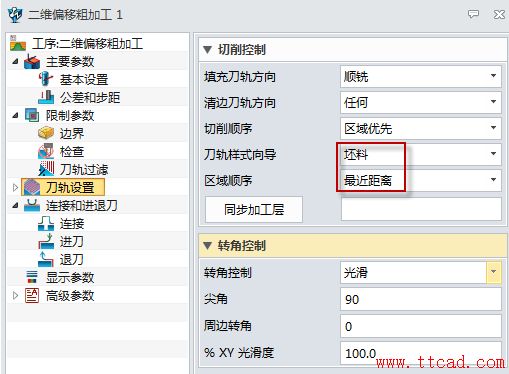This screenshot has width=509, height=374.
Task: Click the 工序:二维偏移粗加工 operation icon
Action: point(18,43)
